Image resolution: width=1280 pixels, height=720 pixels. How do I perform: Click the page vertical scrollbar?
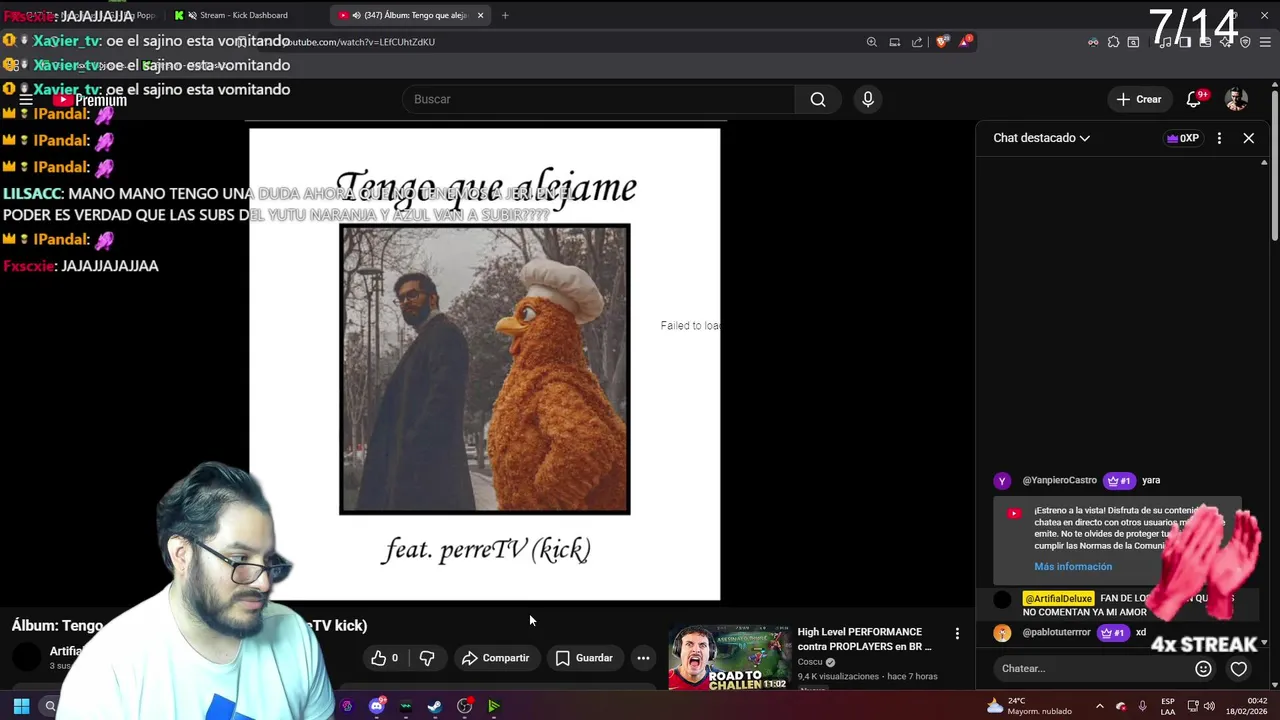click(x=1275, y=165)
